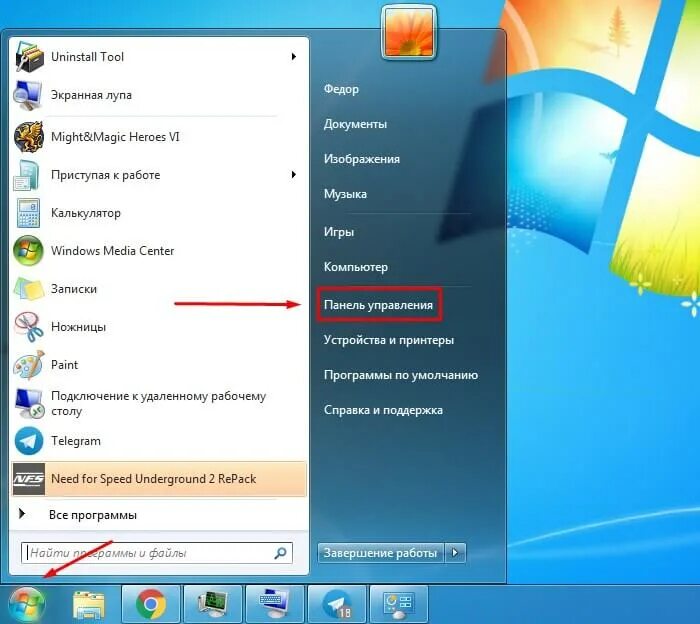Start Might&Magic Heroes VI griffin icon
Screen dimensions: 700x624
pos(29,137)
